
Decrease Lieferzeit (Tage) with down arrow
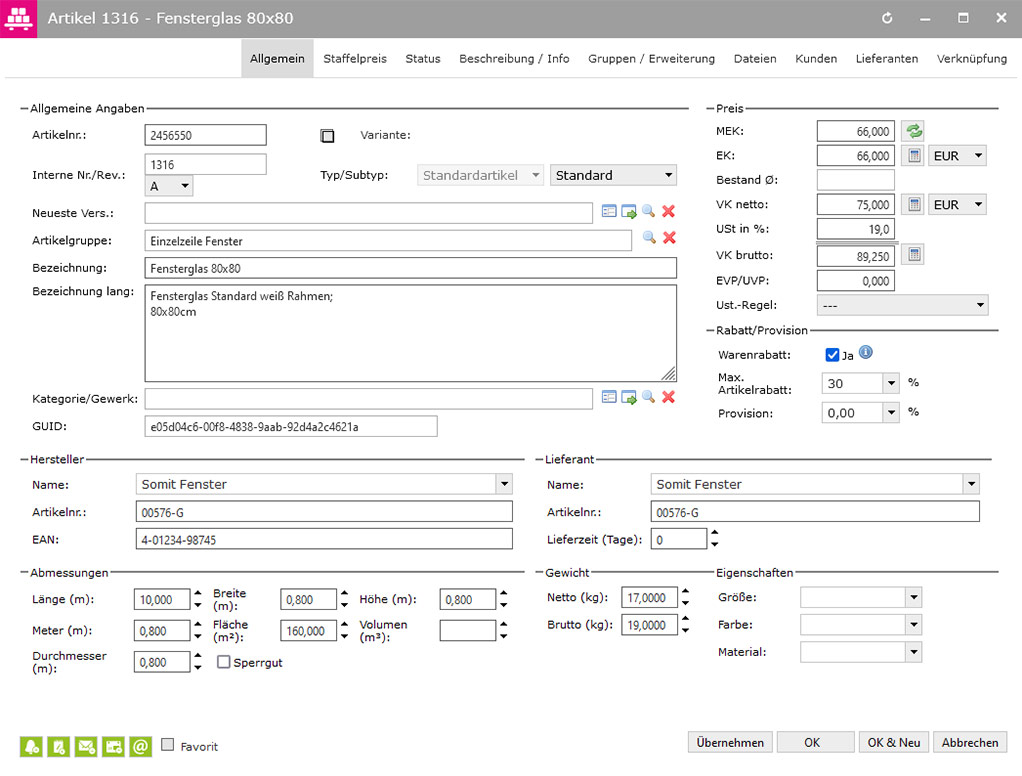coord(715,544)
